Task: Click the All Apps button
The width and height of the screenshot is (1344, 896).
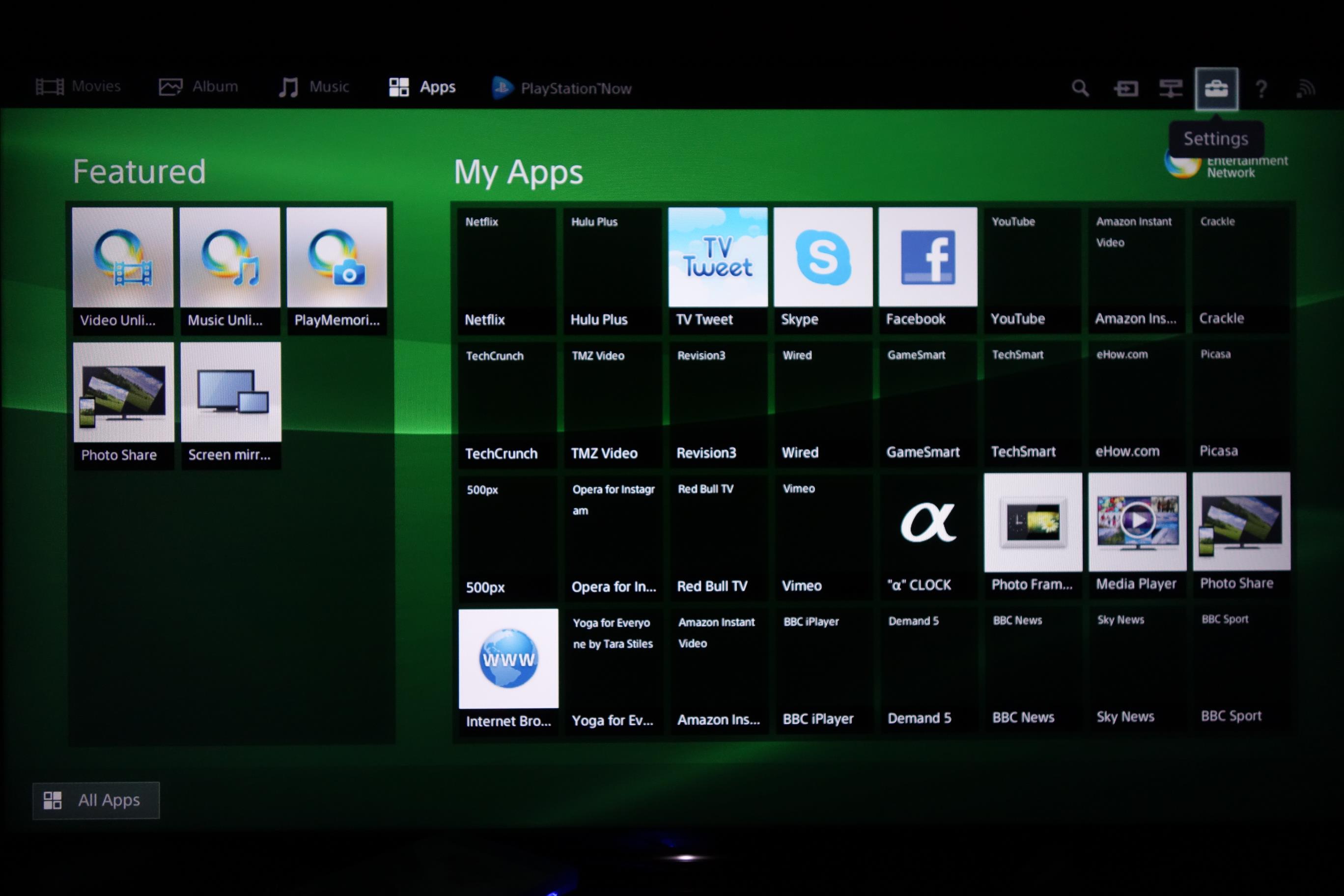Action: [x=96, y=800]
